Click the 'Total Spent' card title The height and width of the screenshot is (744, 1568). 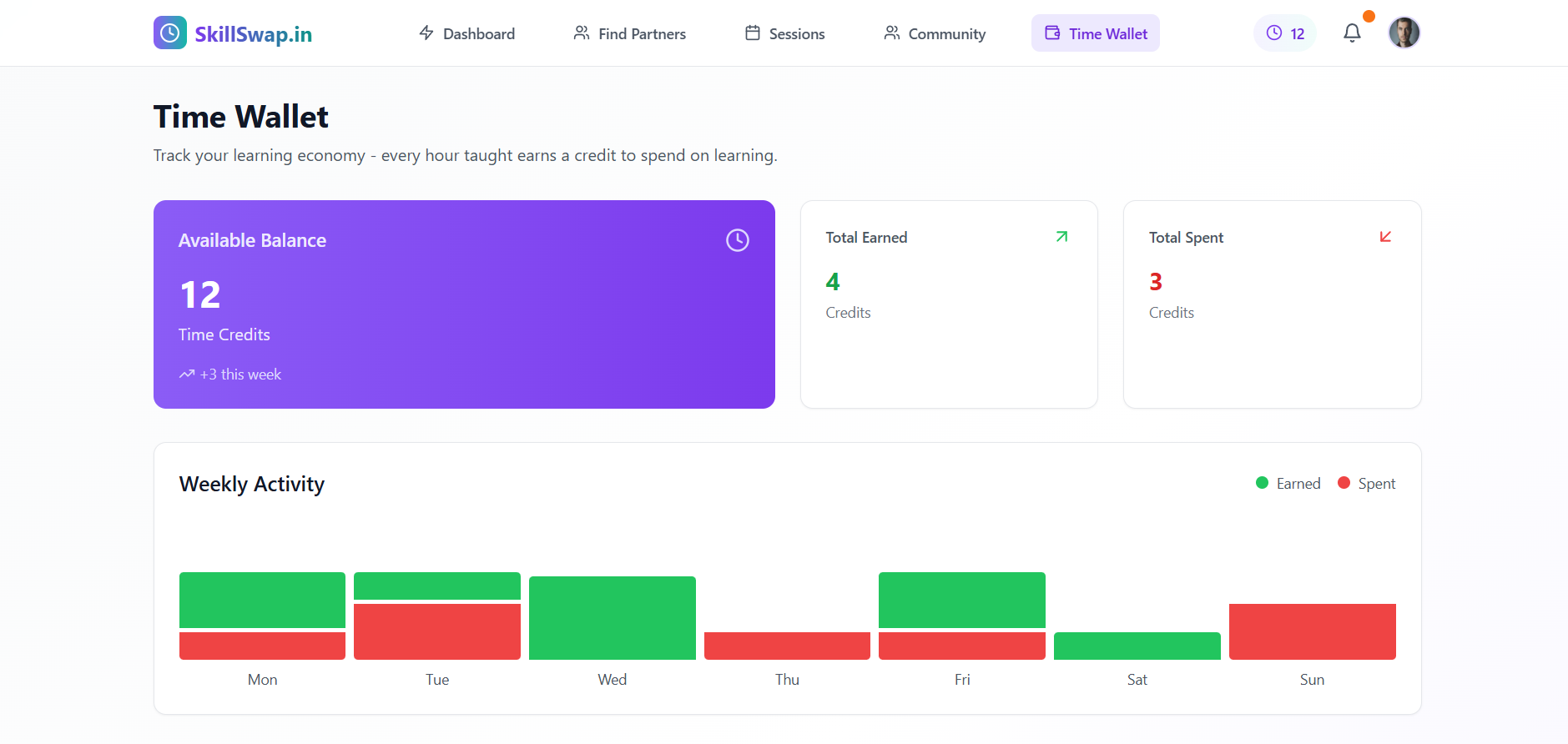1187,238
